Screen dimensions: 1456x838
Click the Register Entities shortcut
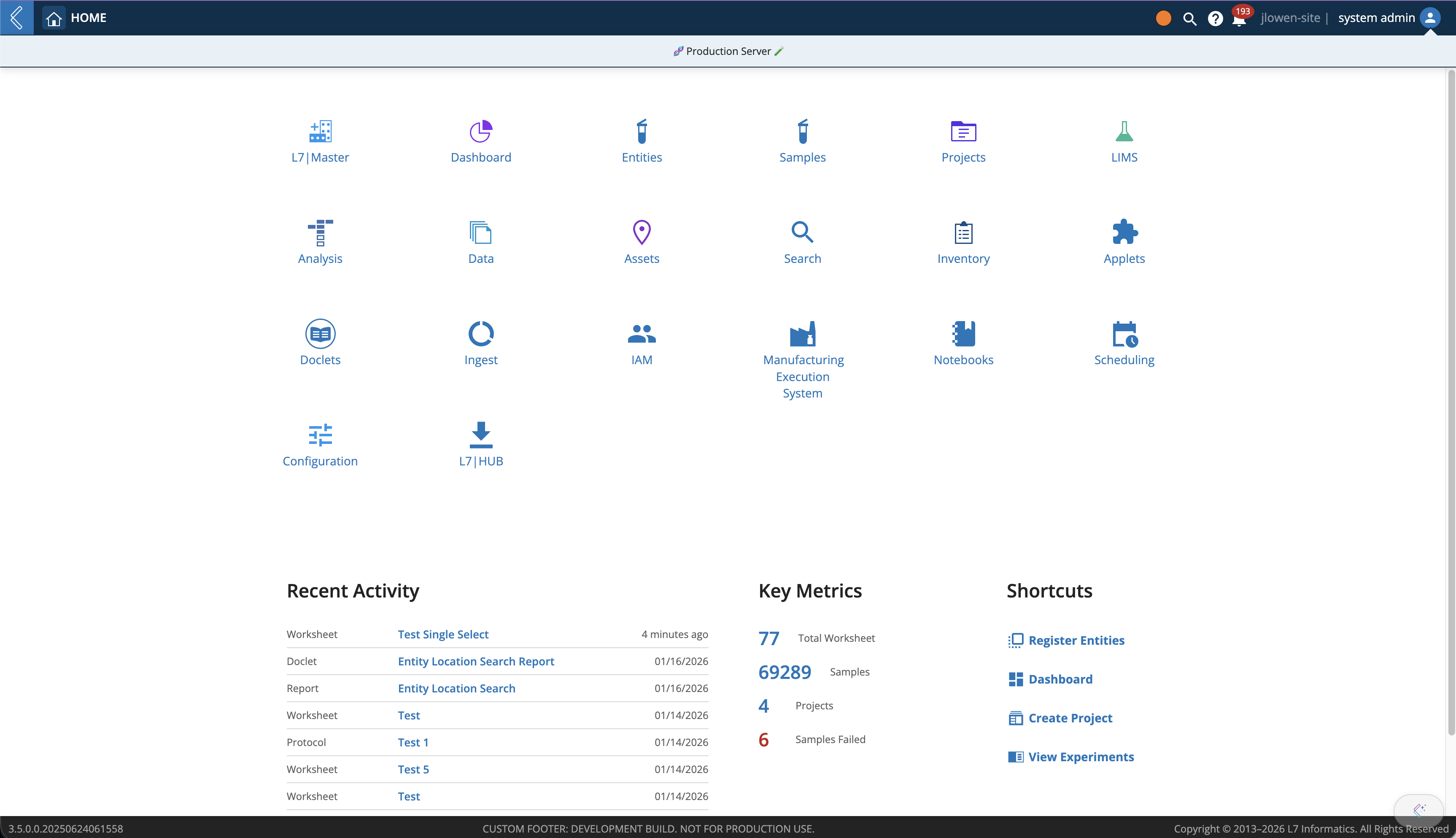pyautogui.click(x=1076, y=640)
